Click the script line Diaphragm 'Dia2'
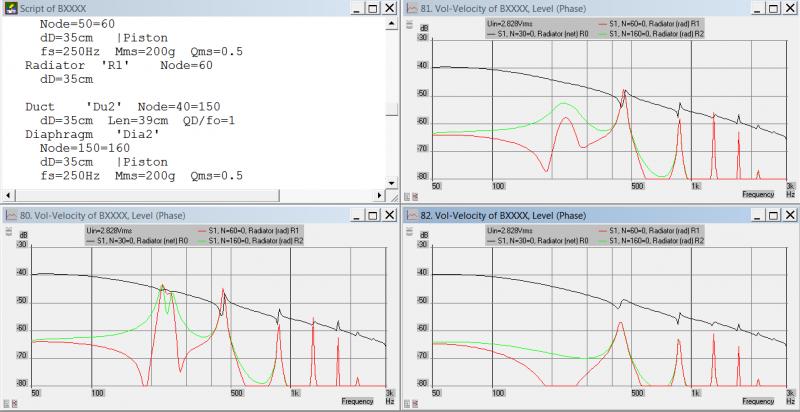Screen dimensions: 800x412 pos(92,134)
